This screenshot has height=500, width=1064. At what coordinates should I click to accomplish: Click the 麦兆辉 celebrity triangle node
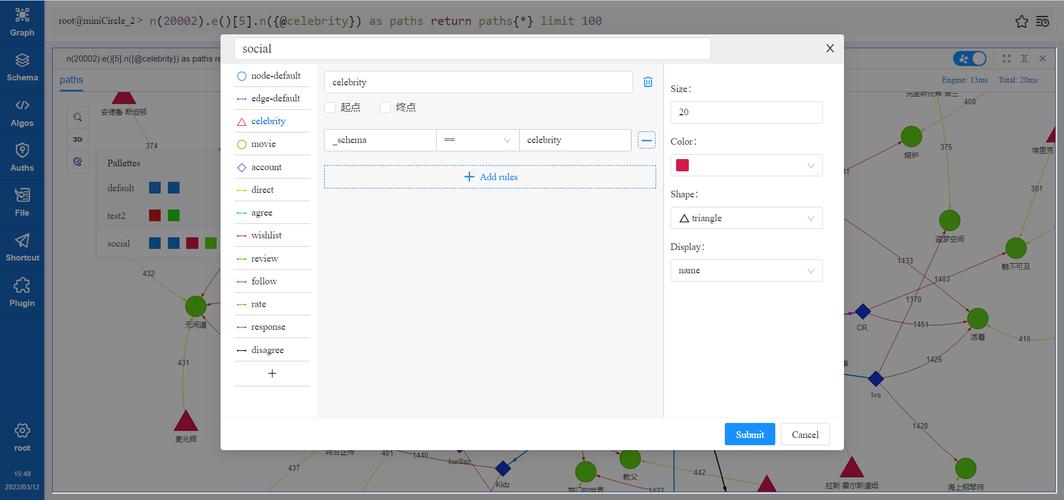[185, 421]
